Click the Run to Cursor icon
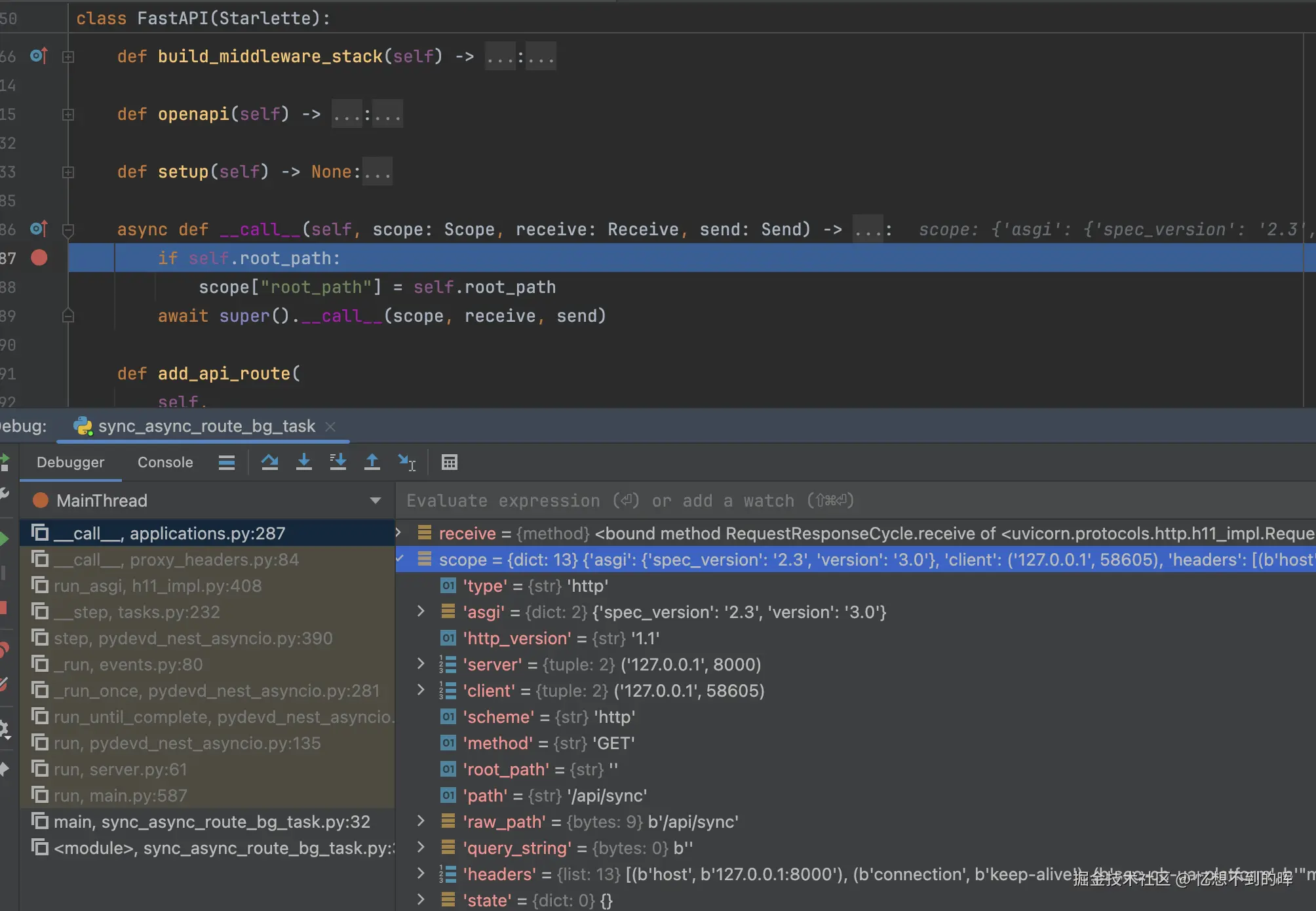 pyautogui.click(x=406, y=462)
